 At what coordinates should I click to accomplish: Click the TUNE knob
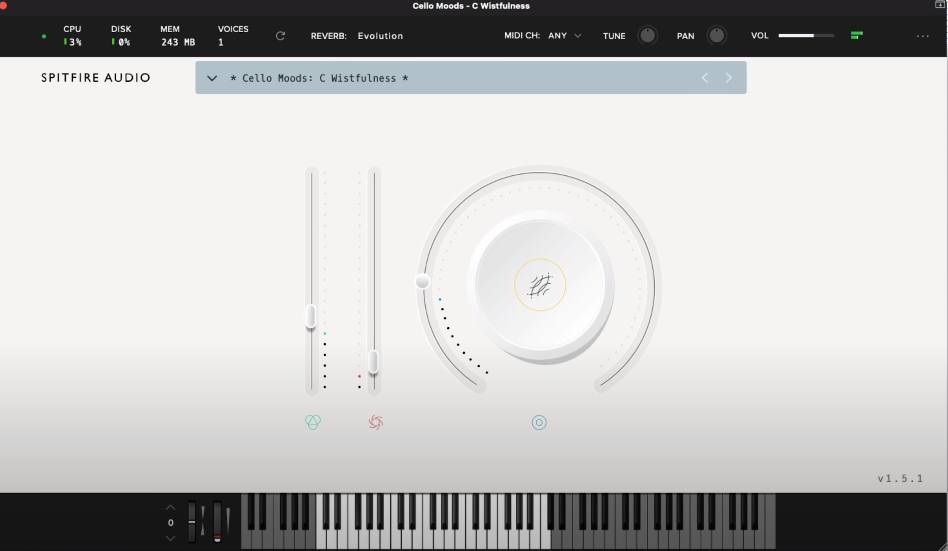(x=648, y=36)
